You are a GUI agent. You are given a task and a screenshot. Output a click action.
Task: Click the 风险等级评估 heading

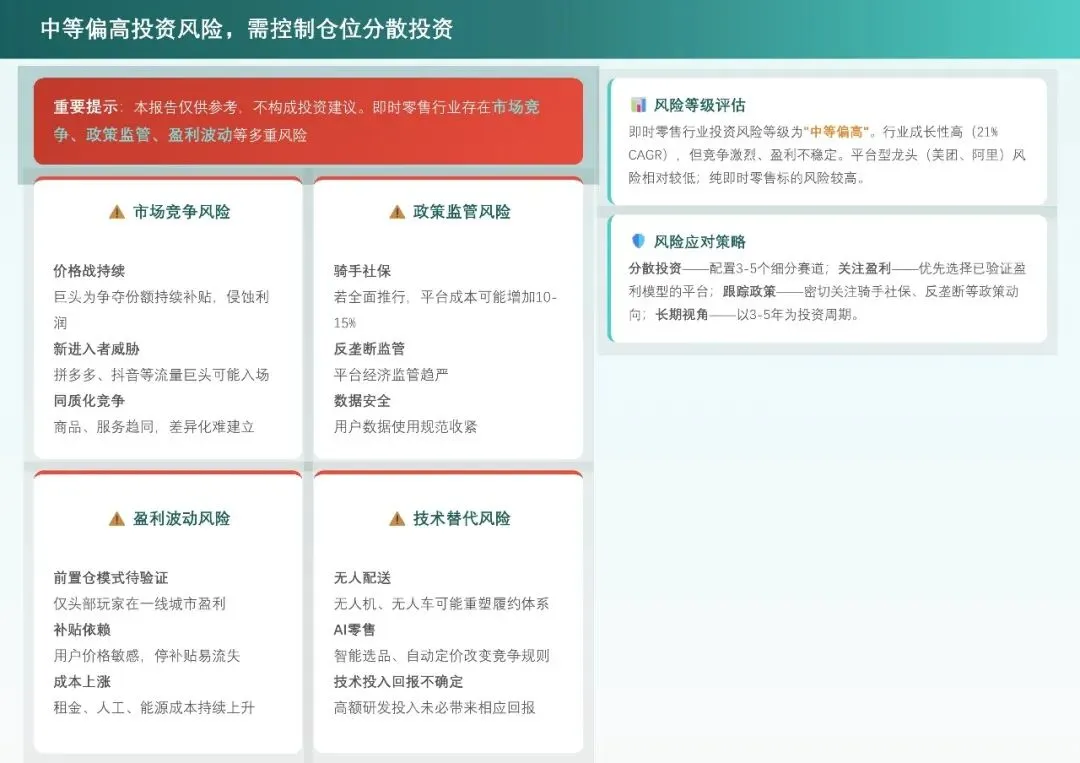point(699,105)
